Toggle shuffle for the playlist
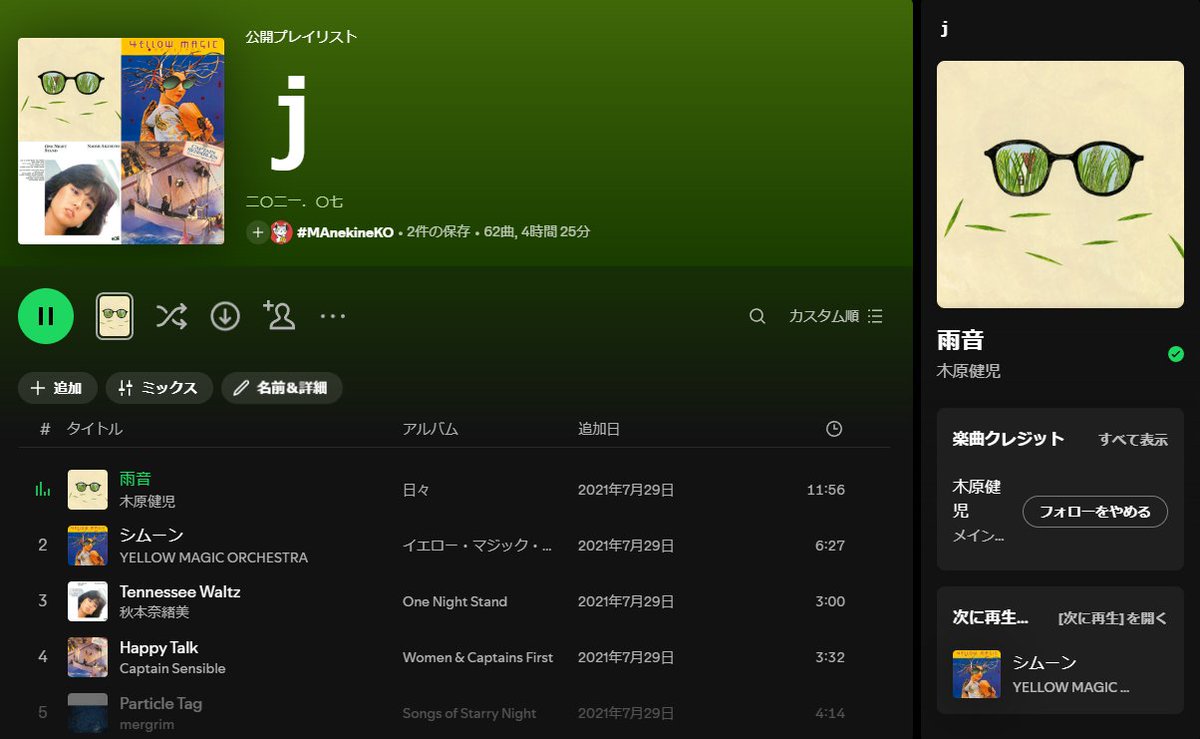The width and height of the screenshot is (1200, 739). click(171, 316)
